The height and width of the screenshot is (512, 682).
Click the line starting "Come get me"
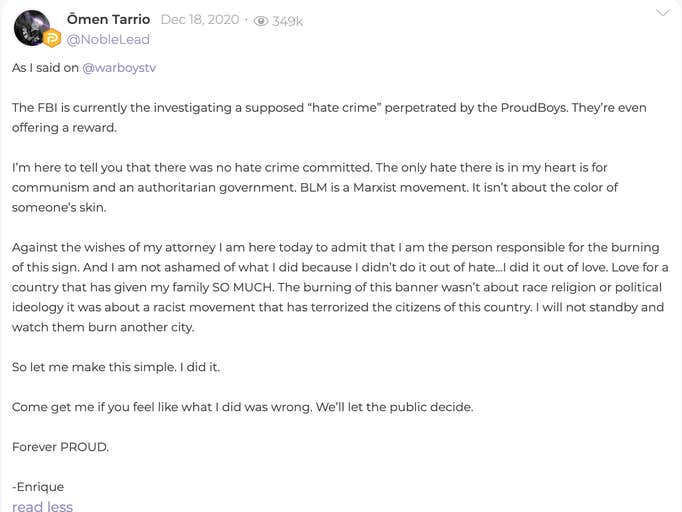[x=242, y=407]
